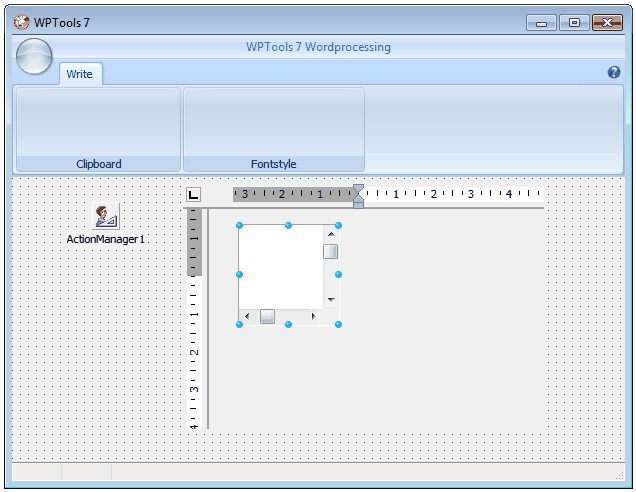Select the ActionManager1 component icon
The image size is (636, 492).
pos(106,216)
